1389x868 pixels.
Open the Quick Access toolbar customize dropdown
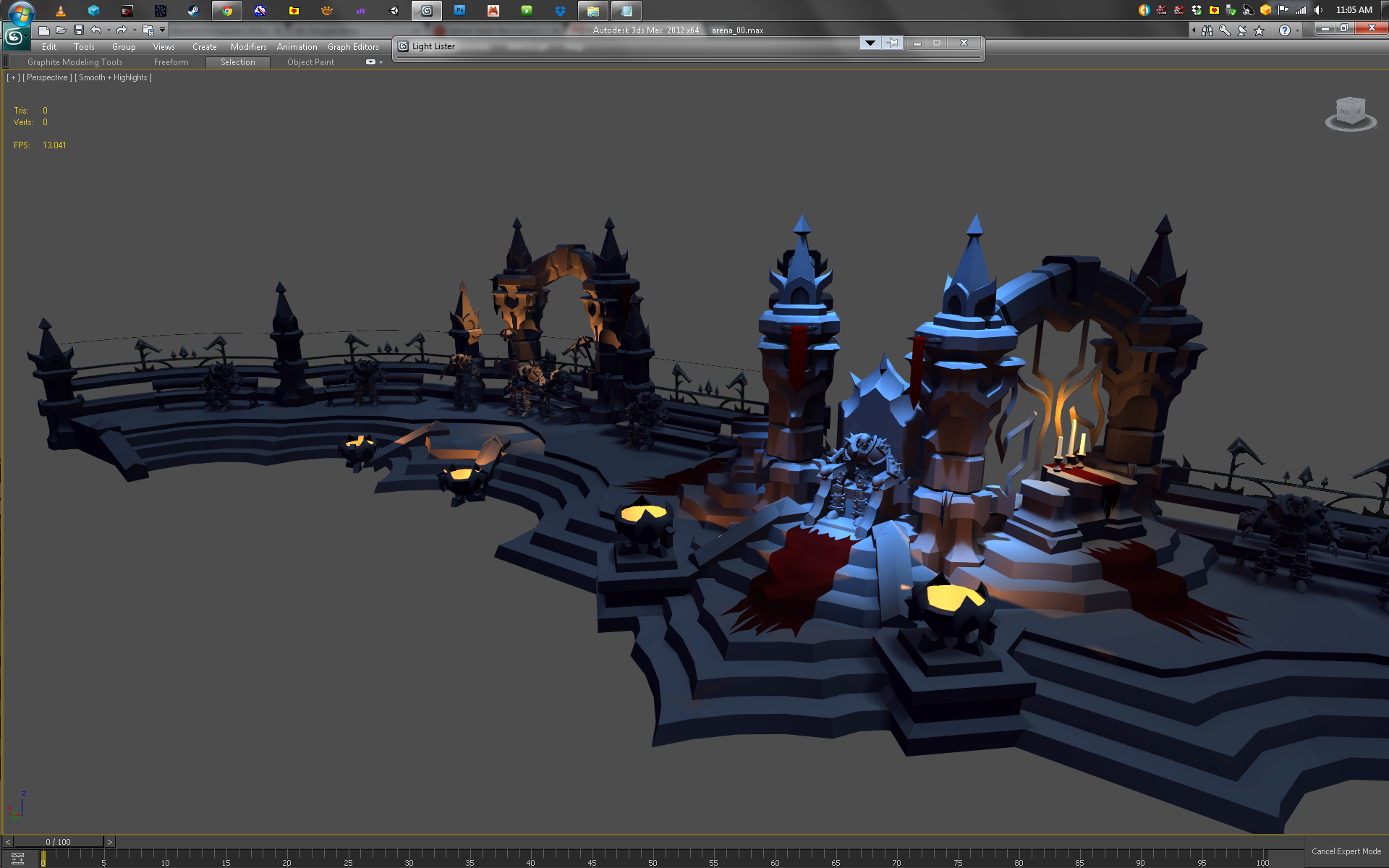[163, 30]
